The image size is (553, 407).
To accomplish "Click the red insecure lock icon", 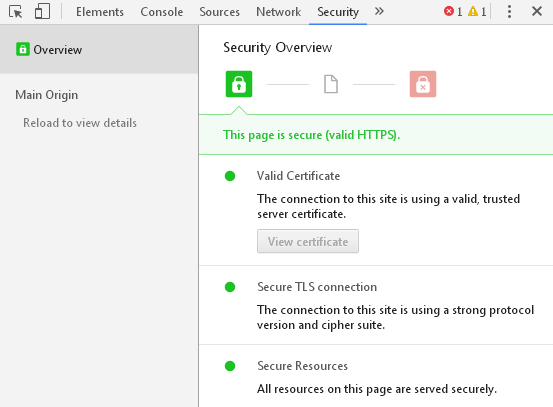I will coord(423,84).
